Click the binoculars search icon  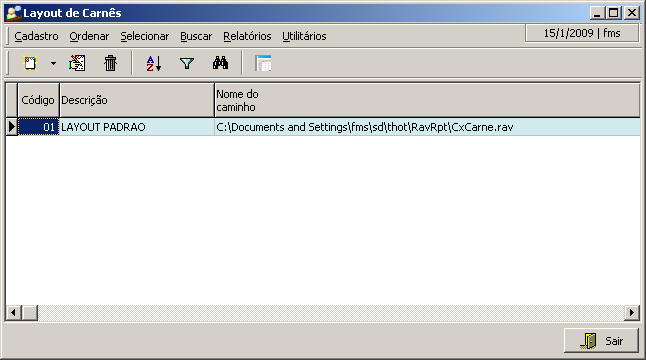tap(220, 63)
